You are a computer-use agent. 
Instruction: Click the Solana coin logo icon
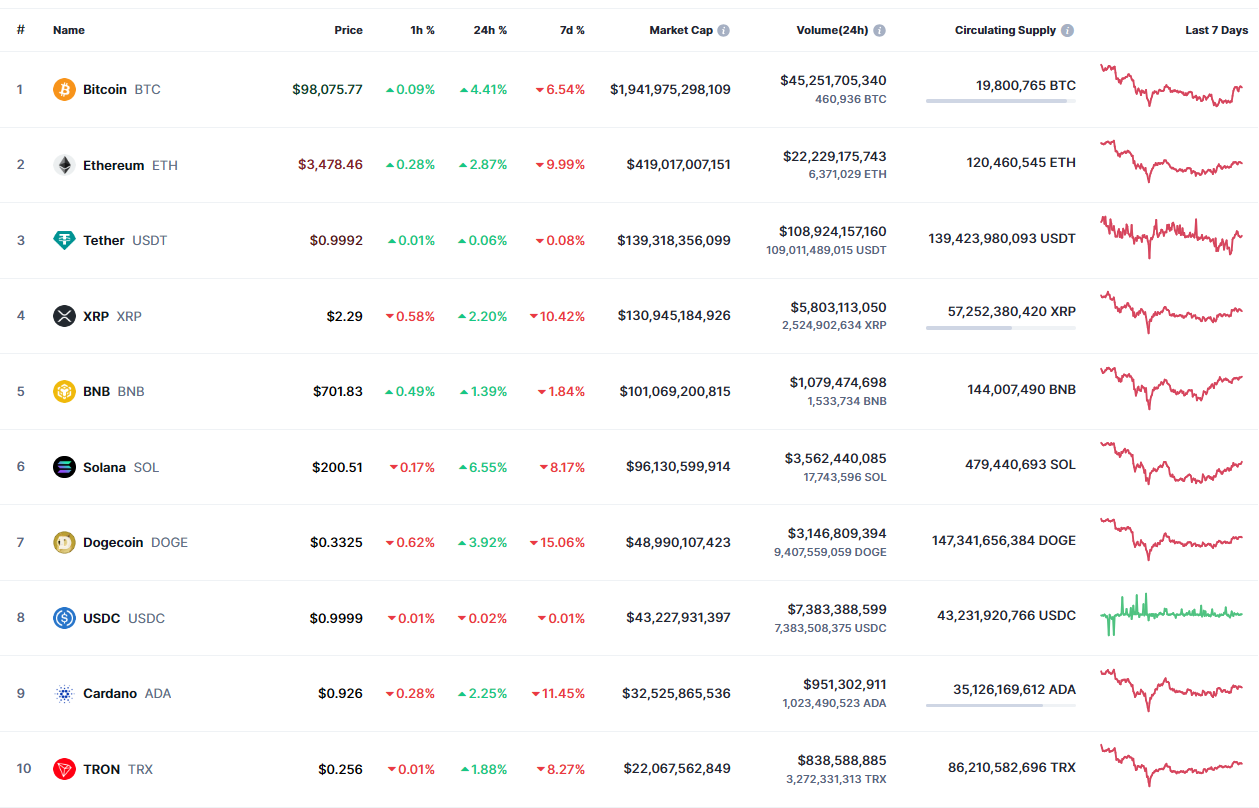(64, 467)
